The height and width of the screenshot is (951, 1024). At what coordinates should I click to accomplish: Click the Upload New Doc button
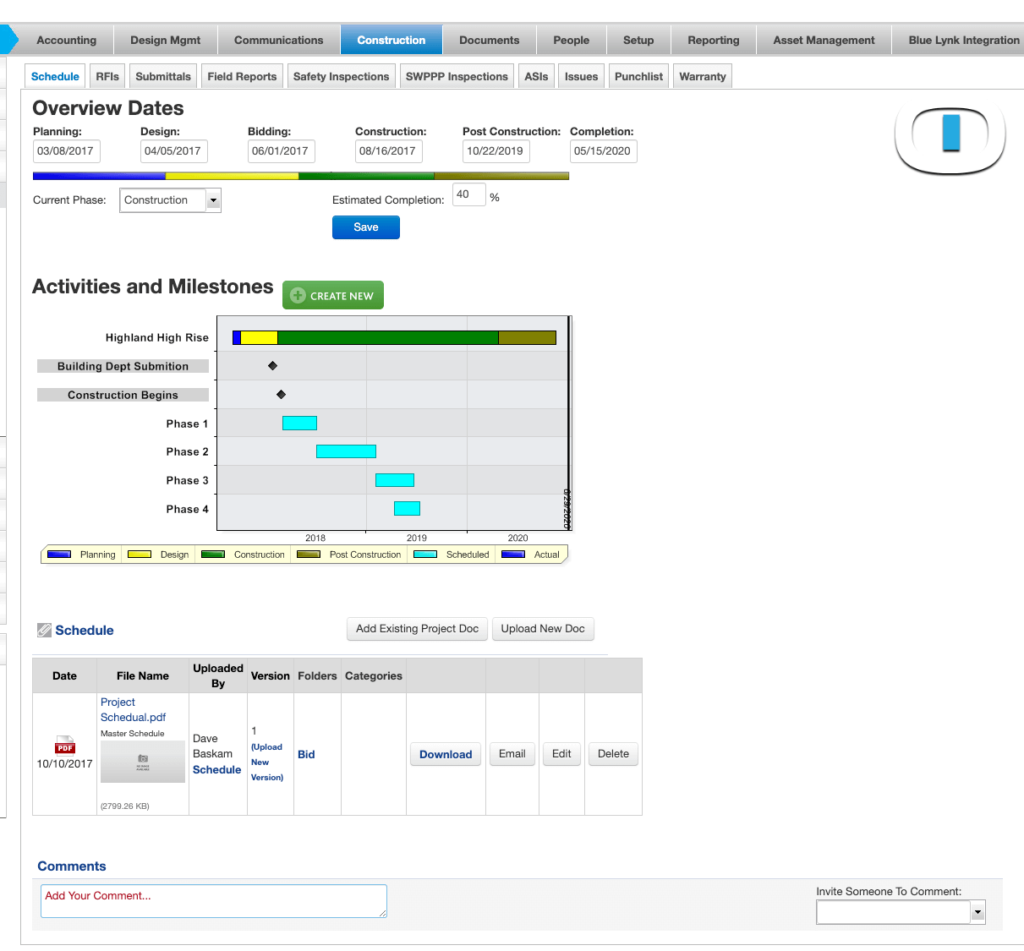[x=543, y=628]
